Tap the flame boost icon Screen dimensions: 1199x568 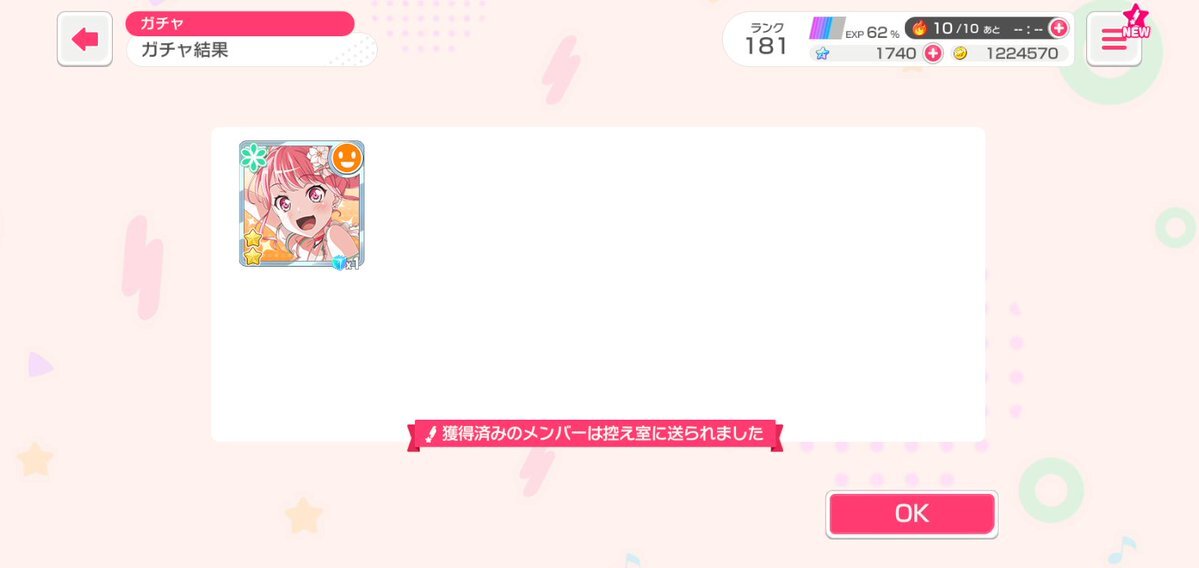(919, 28)
